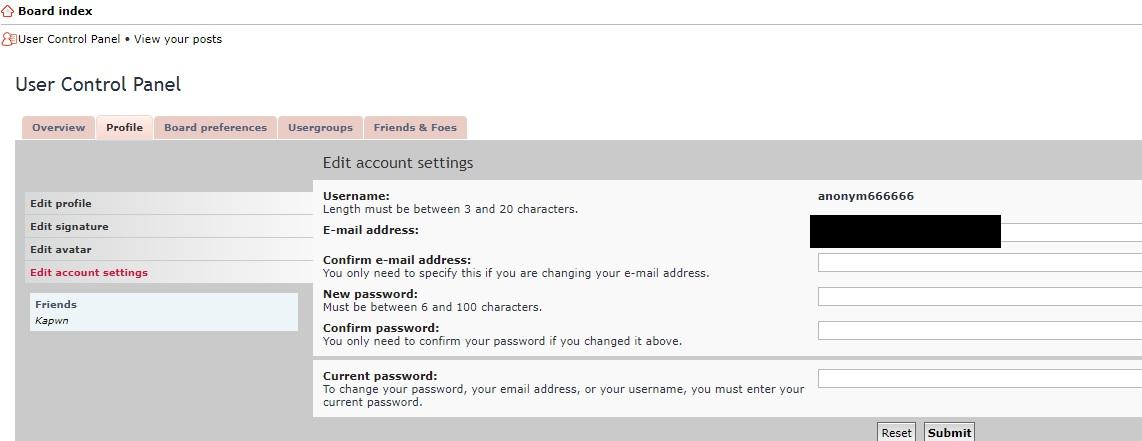The width and height of the screenshot is (1142, 441).
Task: Switch to the Overview tab
Action: click(58, 128)
